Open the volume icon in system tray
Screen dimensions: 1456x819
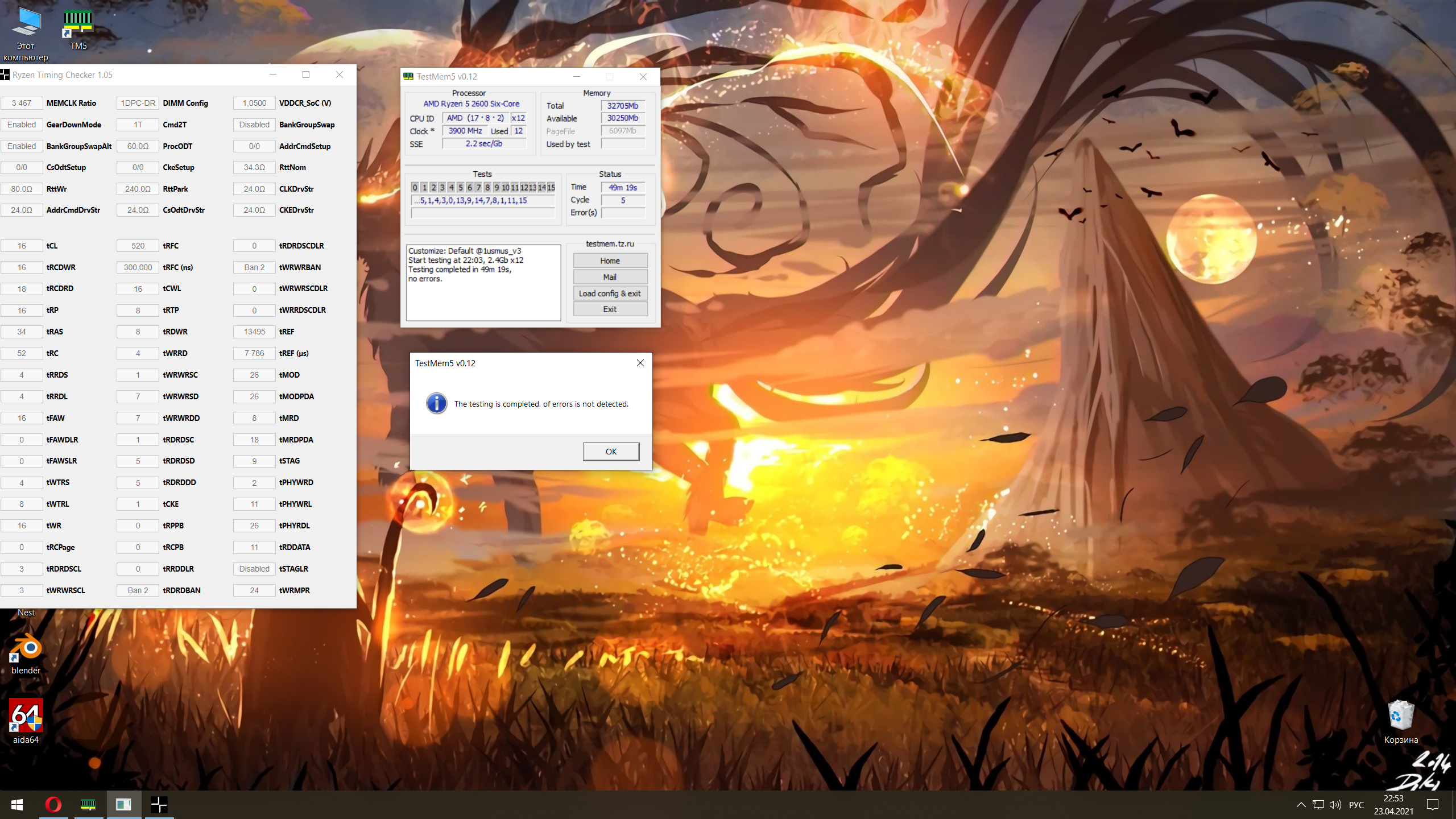tap(1335, 804)
